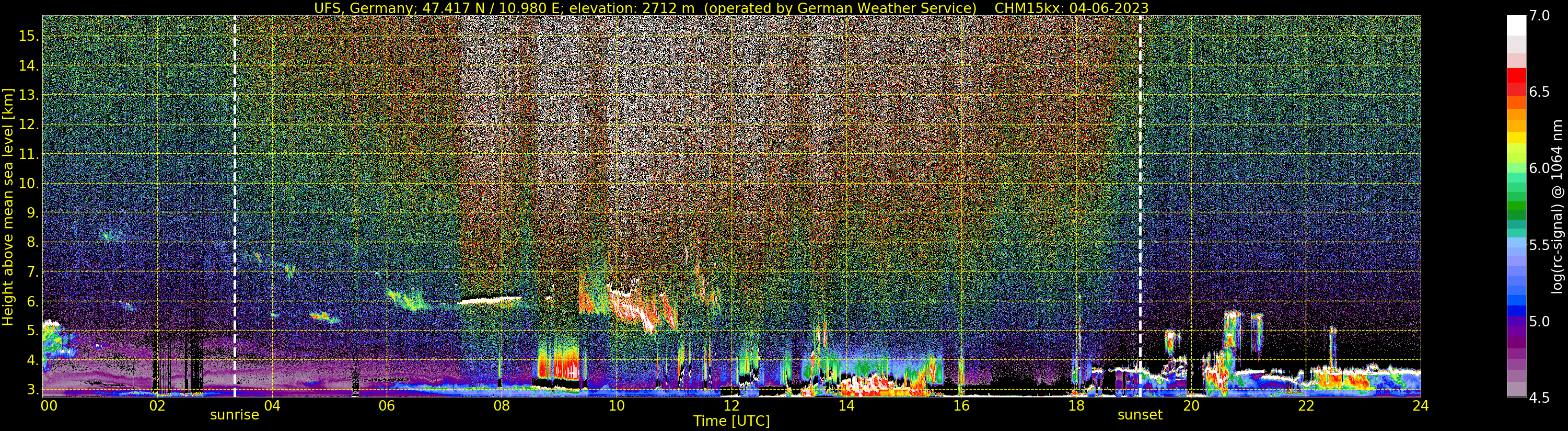The width and height of the screenshot is (1568, 431).
Task: Click the white cloud layer at 6 km near 08 UTC
Action: coord(490,299)
